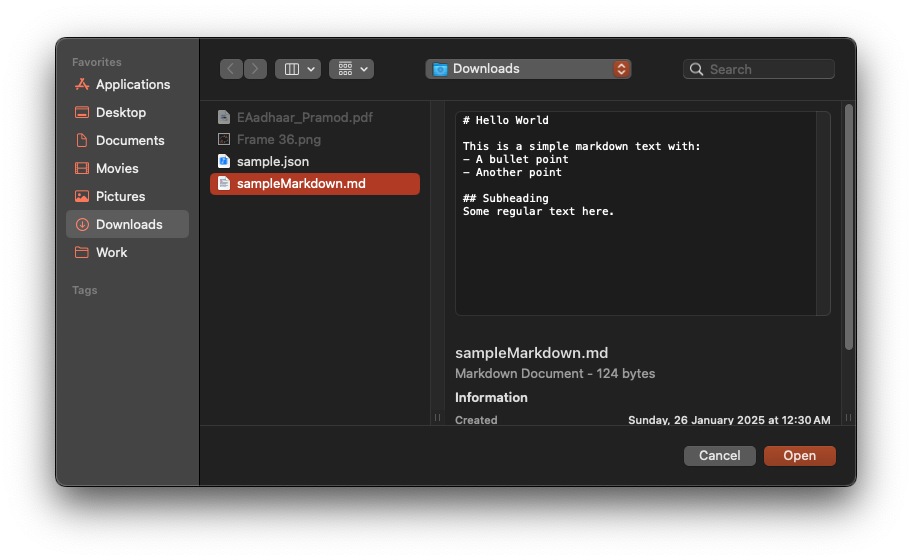Open Applications in the sidebar
912x560 pixels.
point(127,84)
